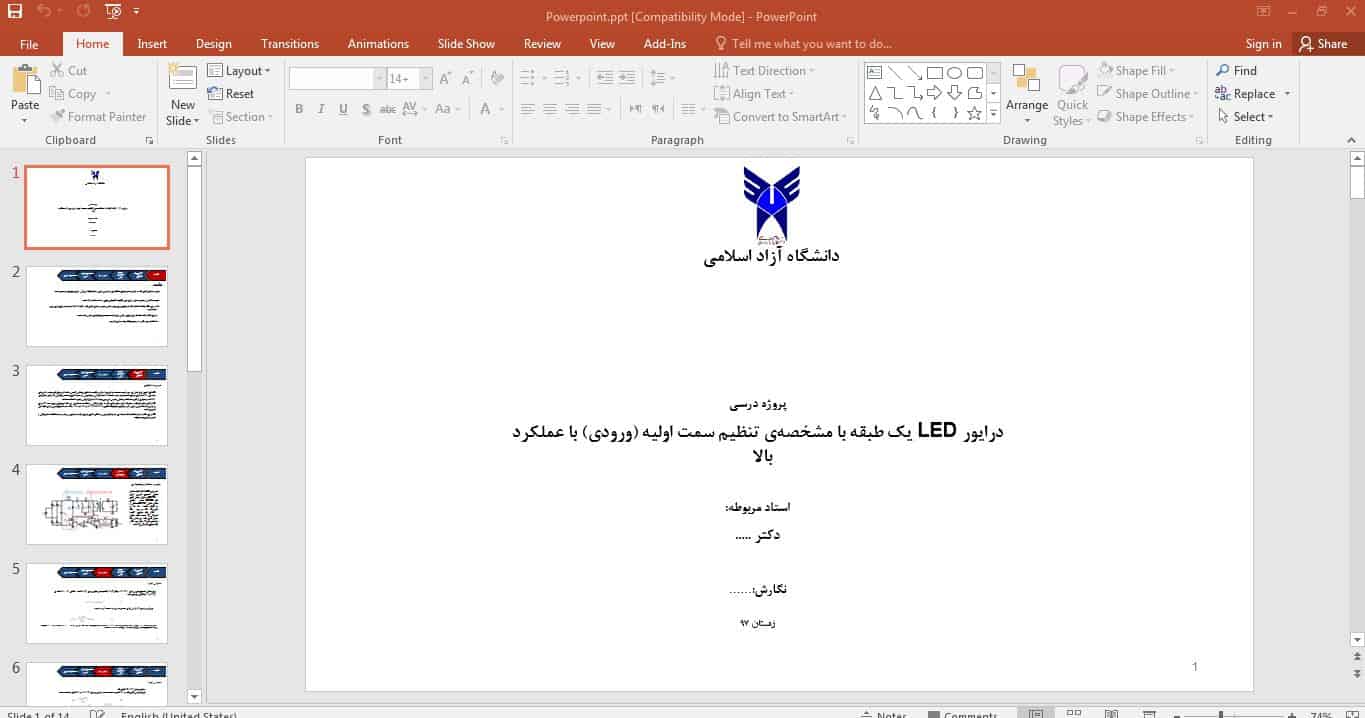Increase font size with the larger A icon
The width and height of the screenshot is (1365, 718).
[x=444, y=78]
